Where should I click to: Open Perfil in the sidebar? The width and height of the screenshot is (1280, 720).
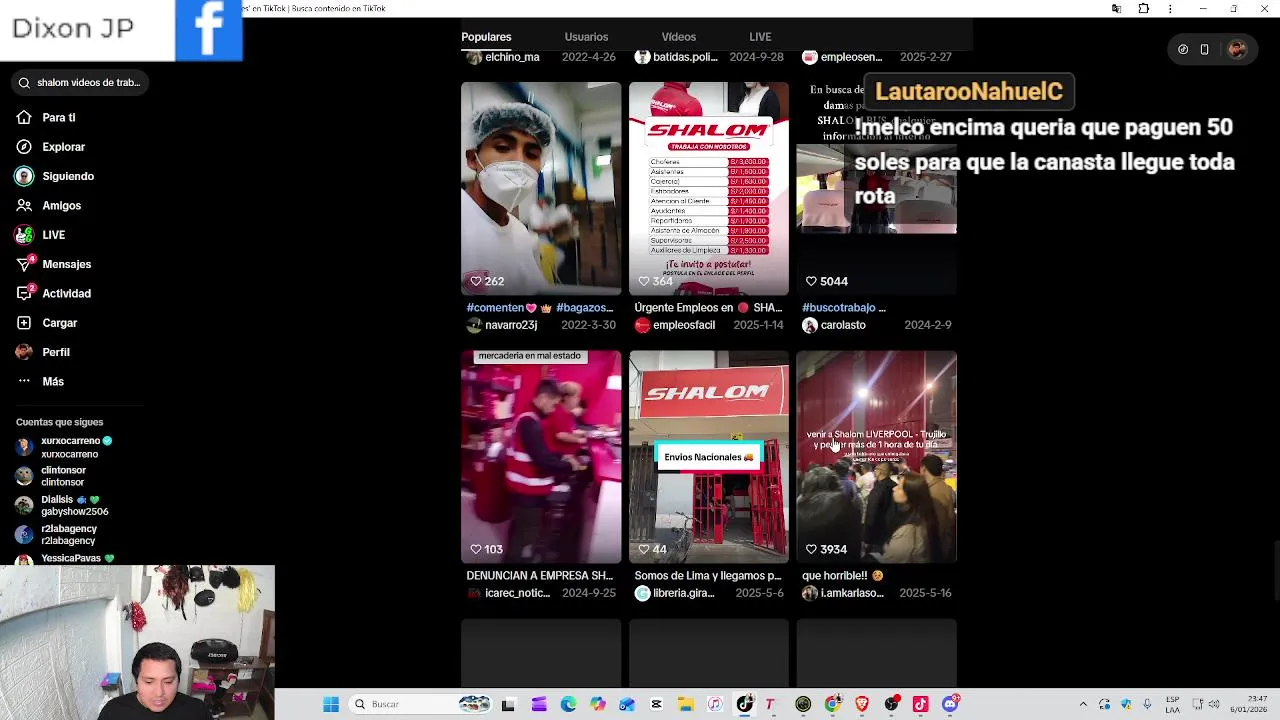pos(43,352)
